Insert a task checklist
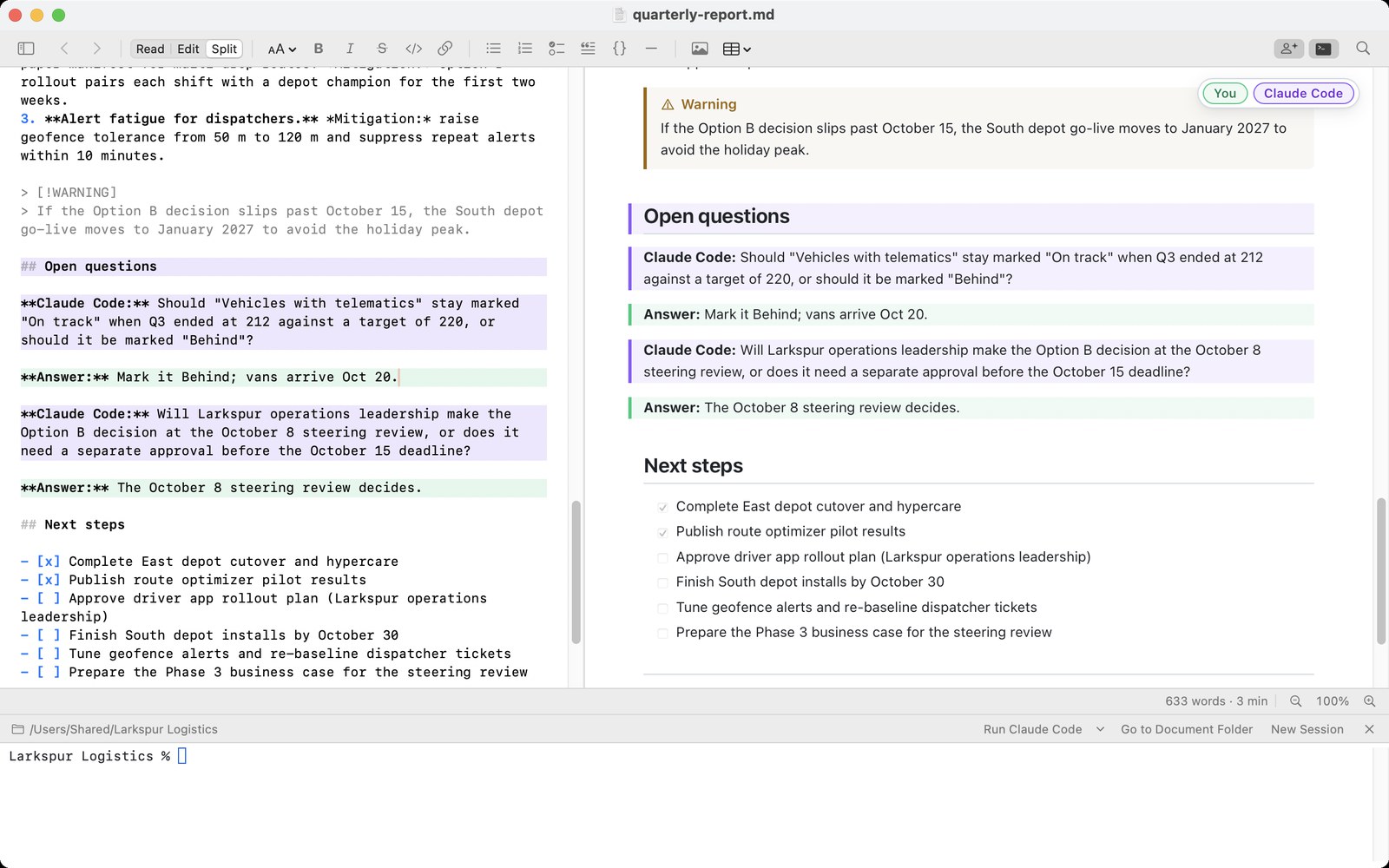The image size is (1389, 868). [556, 49]
